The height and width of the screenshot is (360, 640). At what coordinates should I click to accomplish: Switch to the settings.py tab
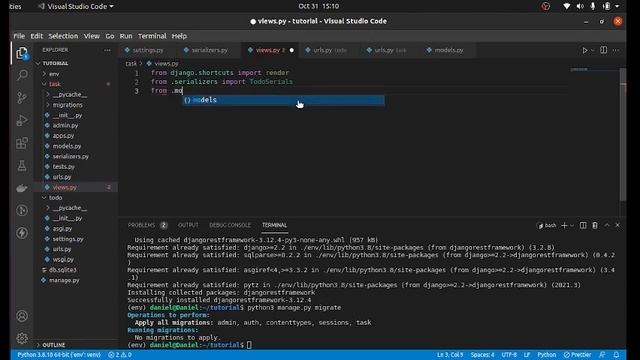click(147, 50)
